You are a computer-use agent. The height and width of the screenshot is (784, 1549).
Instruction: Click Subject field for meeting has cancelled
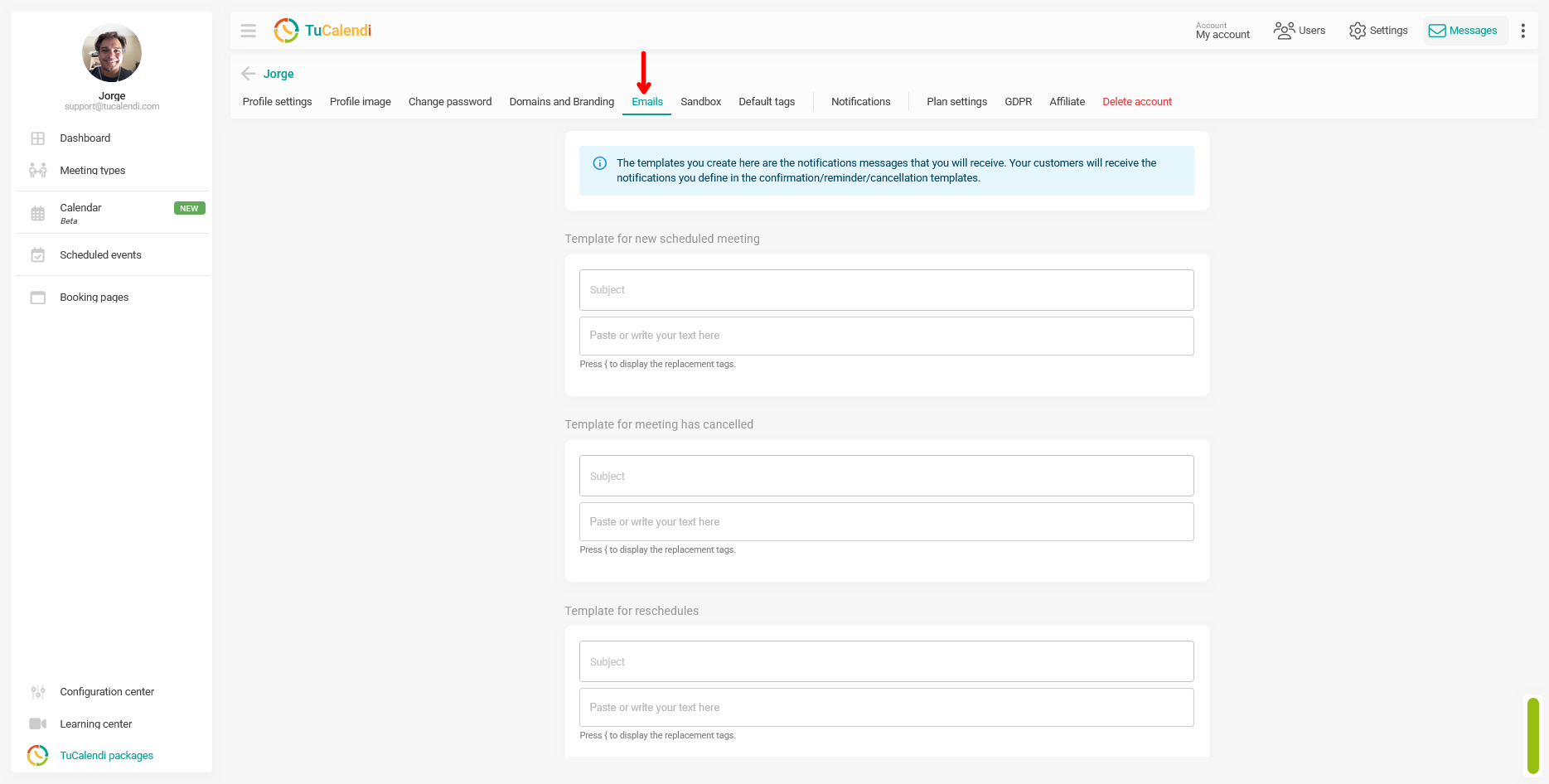887,476
